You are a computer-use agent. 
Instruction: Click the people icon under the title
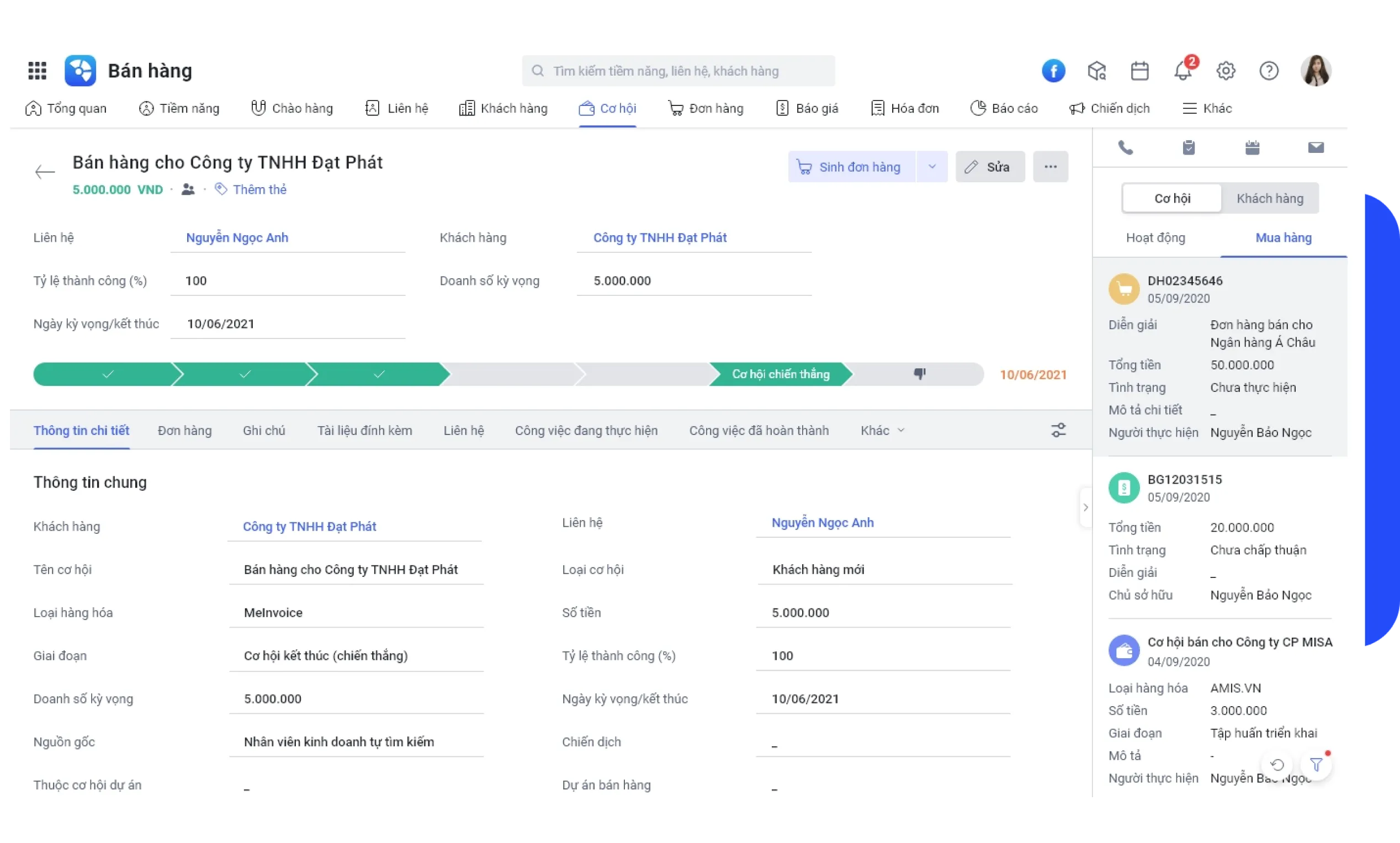pyautogui.click(x=188, y=189)
